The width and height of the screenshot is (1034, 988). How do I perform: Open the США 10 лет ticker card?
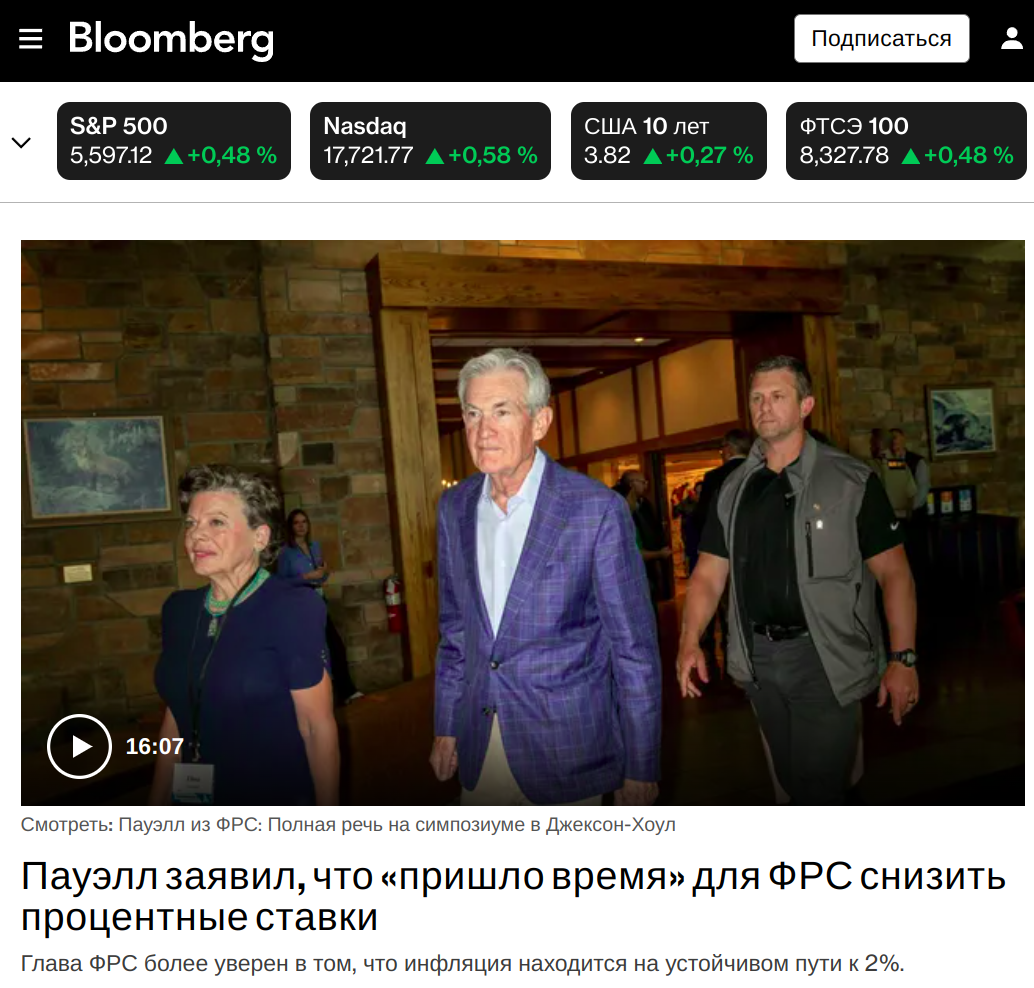(669, 140)
